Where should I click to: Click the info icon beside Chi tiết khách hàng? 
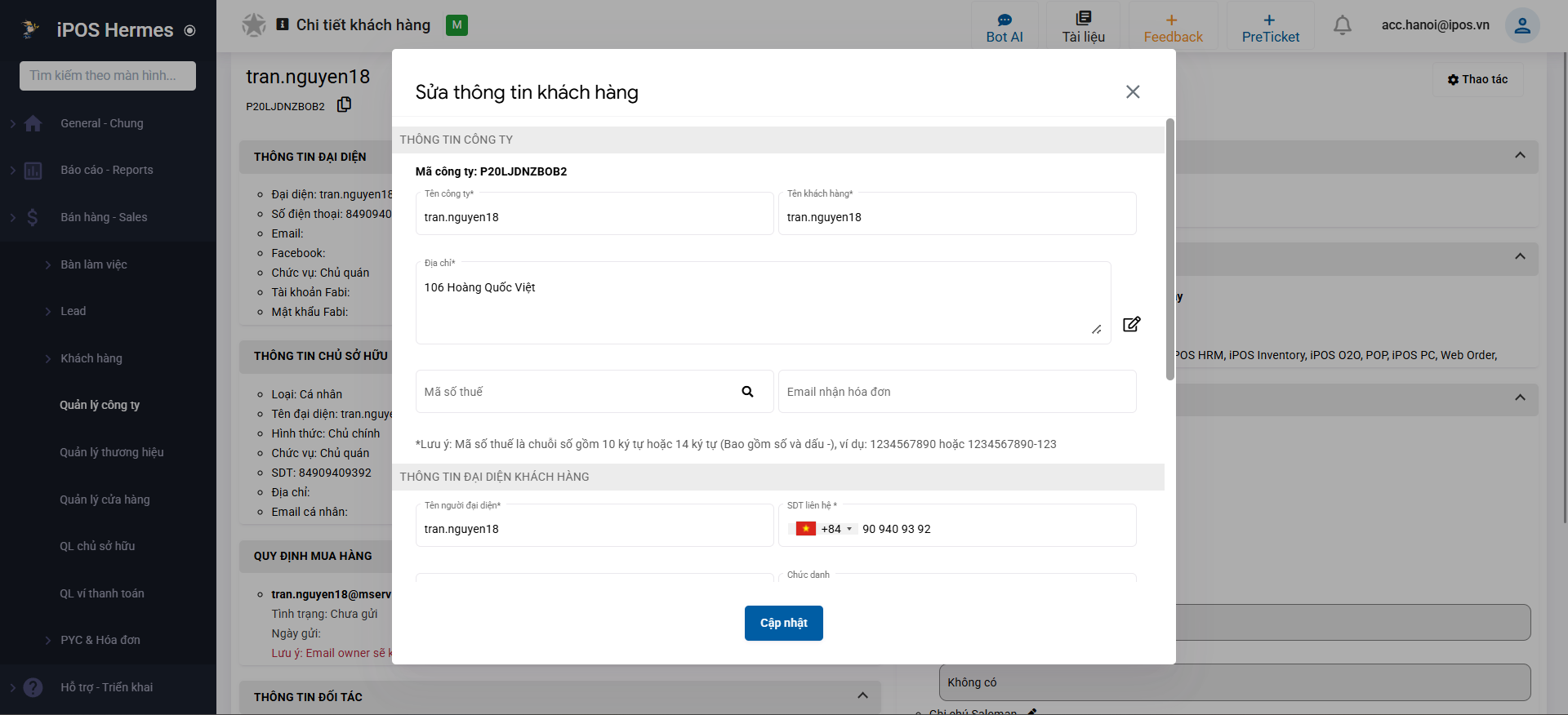[283, 24]
